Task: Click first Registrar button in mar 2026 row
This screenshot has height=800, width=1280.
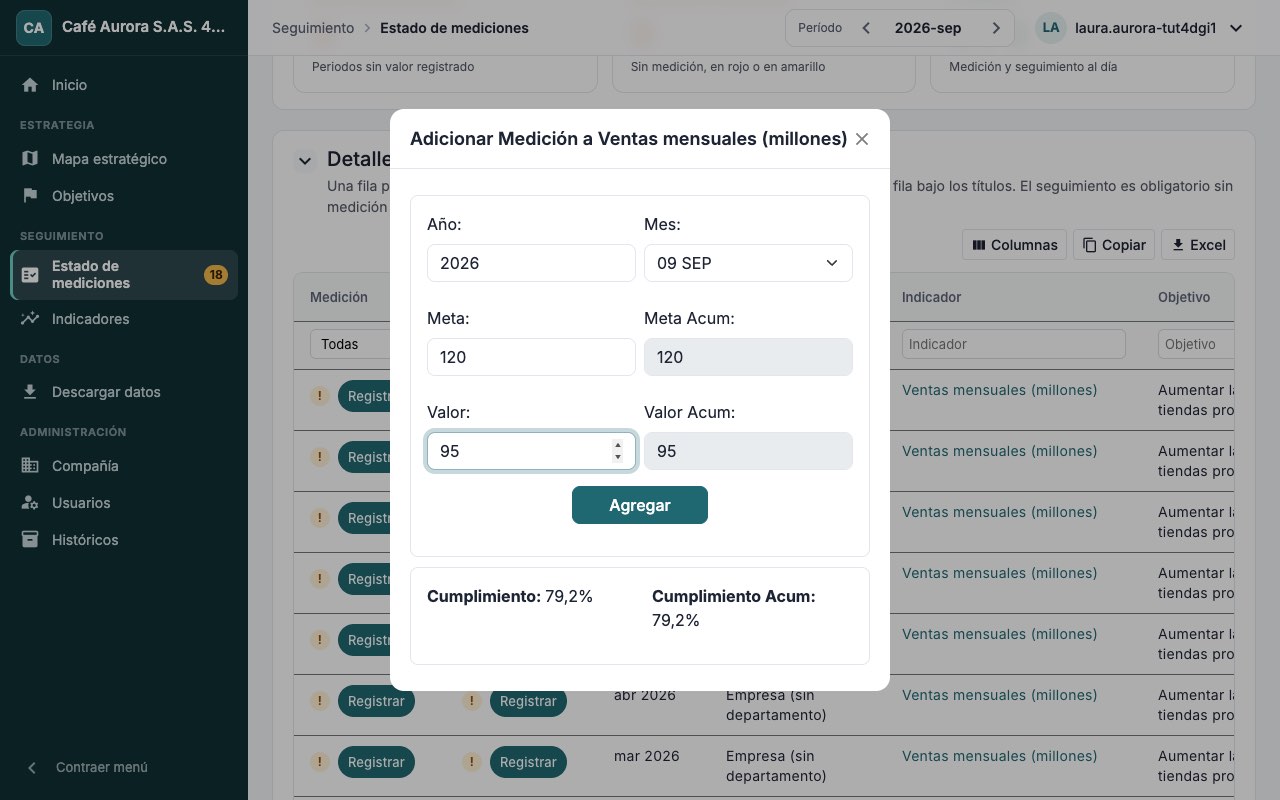Action: click(x=376, y=762)
